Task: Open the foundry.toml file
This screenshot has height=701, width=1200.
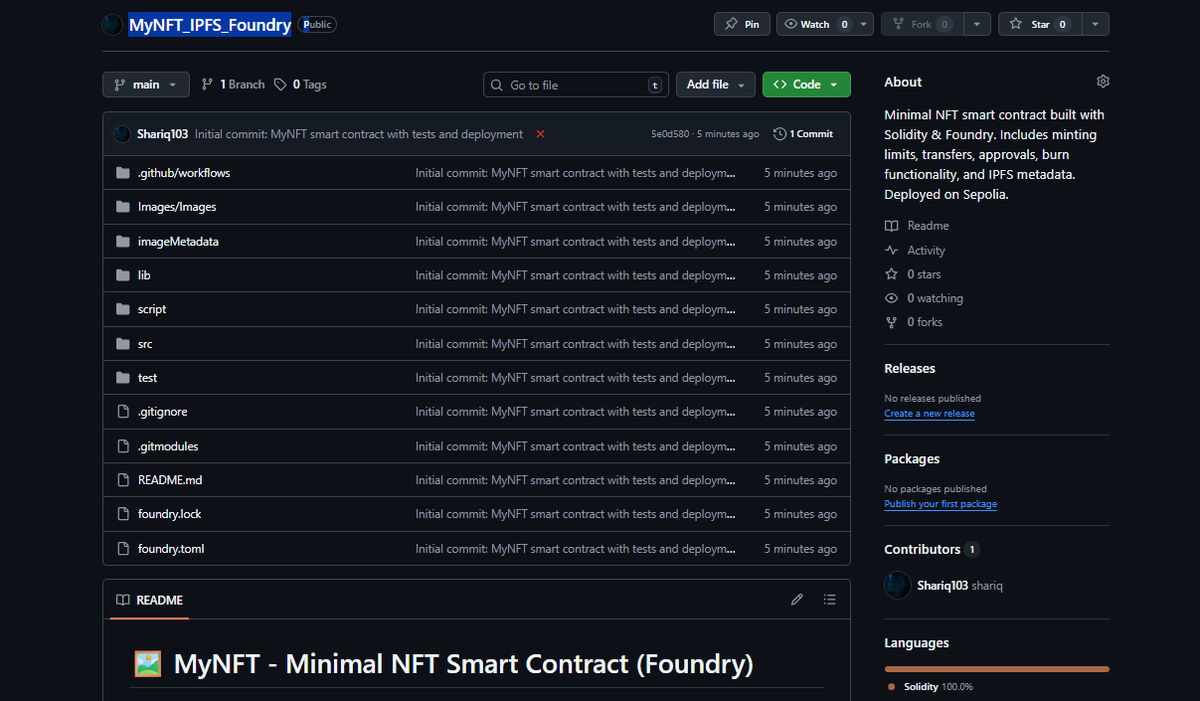Action: pos(171,548)
